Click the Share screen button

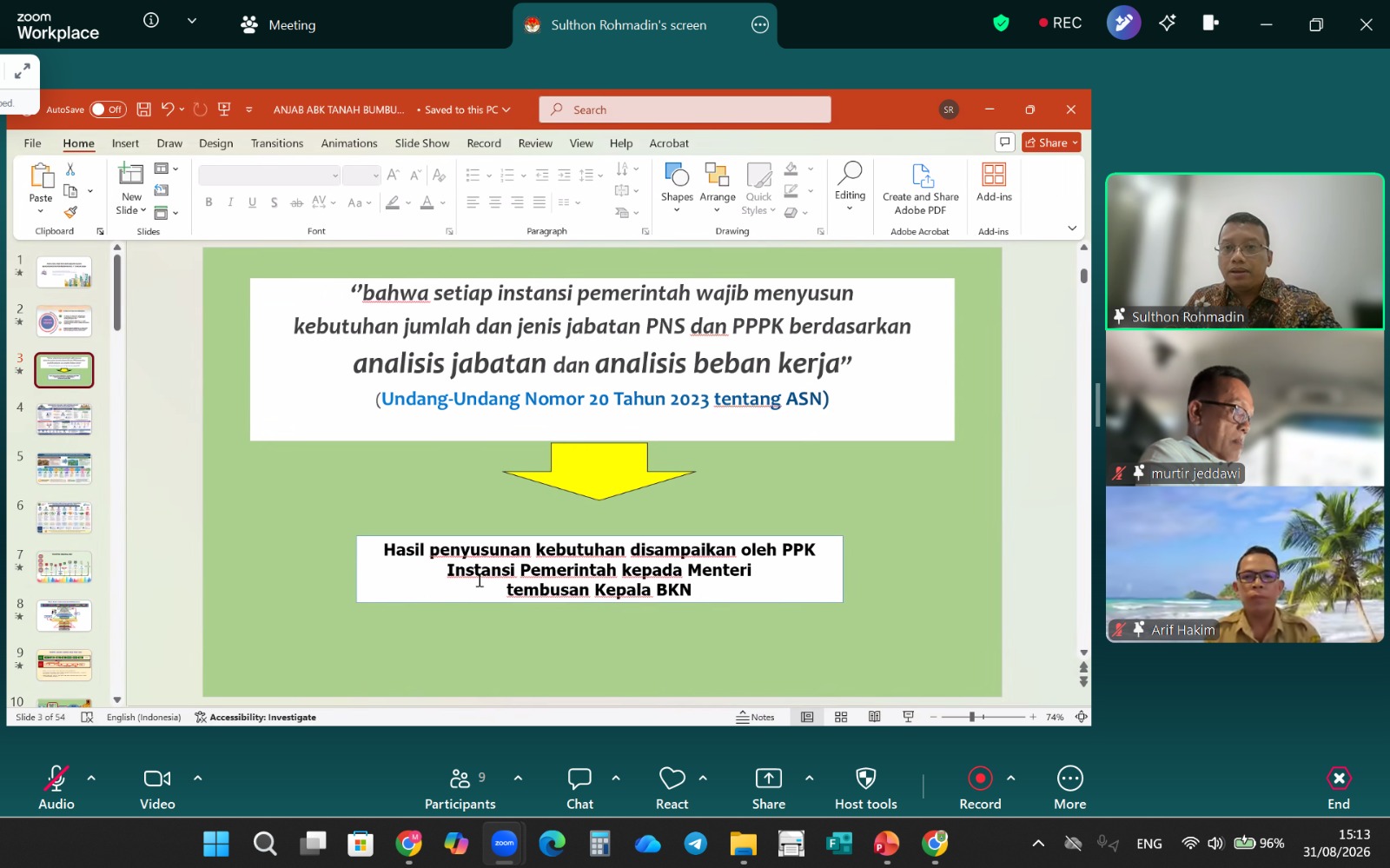(x=769, y=787)
